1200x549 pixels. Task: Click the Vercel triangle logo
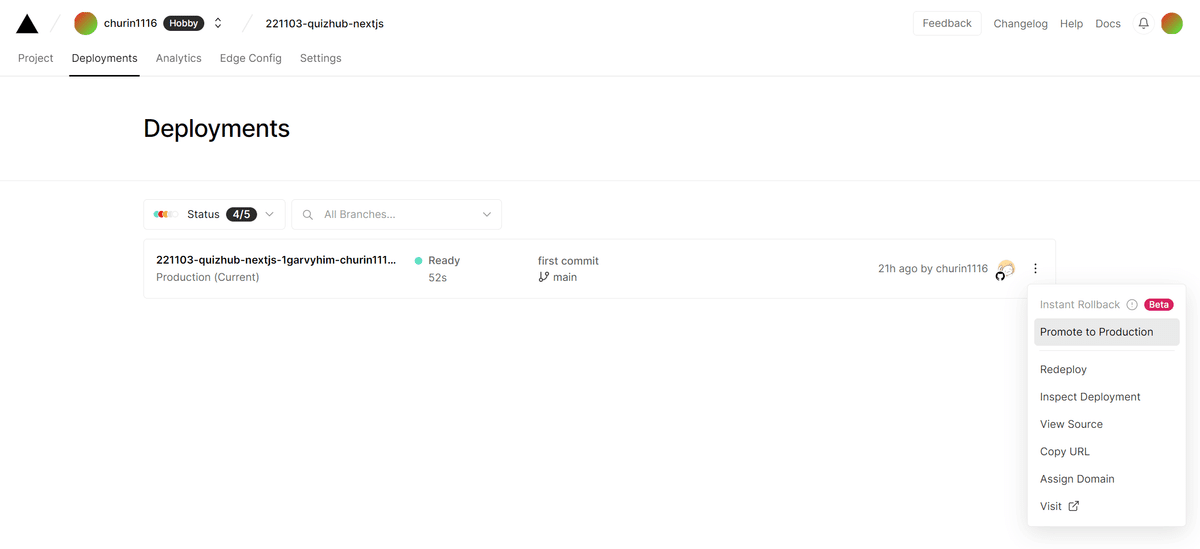(27, 23)
